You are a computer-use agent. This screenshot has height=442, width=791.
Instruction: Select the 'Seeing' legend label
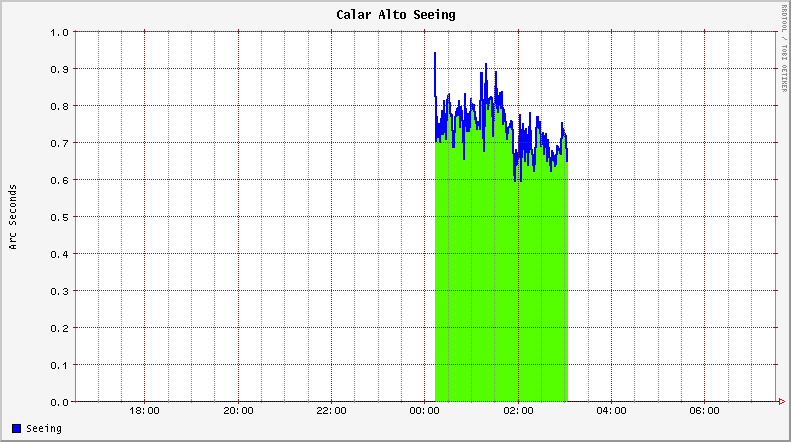44,428
